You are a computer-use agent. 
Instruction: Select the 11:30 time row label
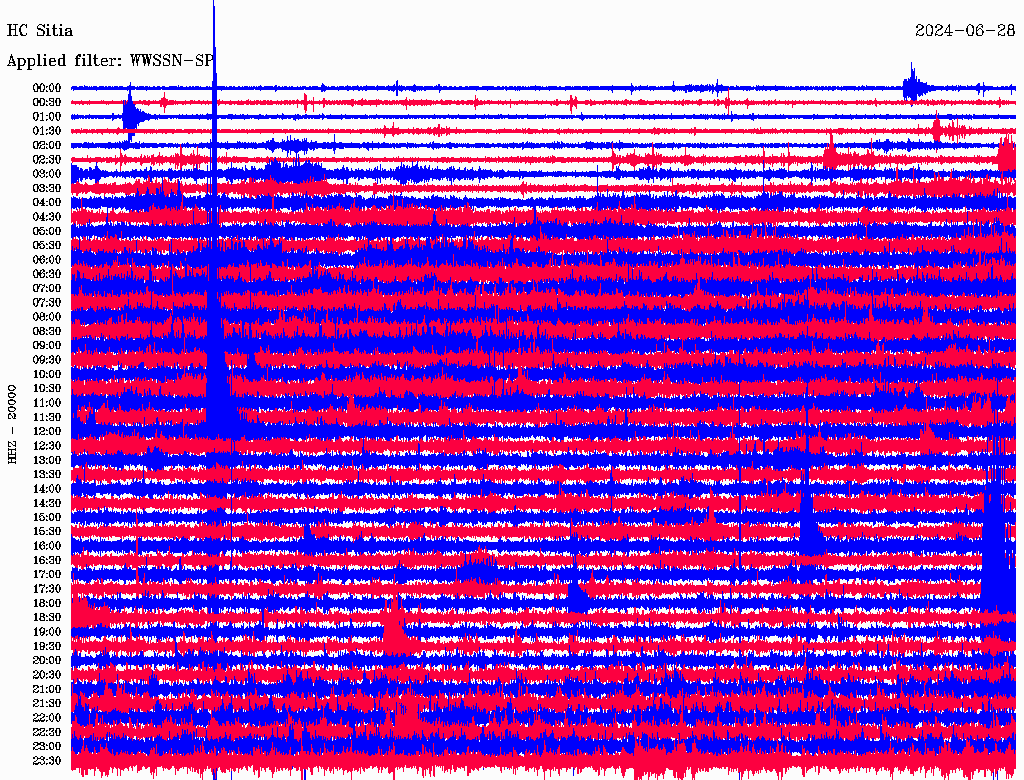pos(47,417)
